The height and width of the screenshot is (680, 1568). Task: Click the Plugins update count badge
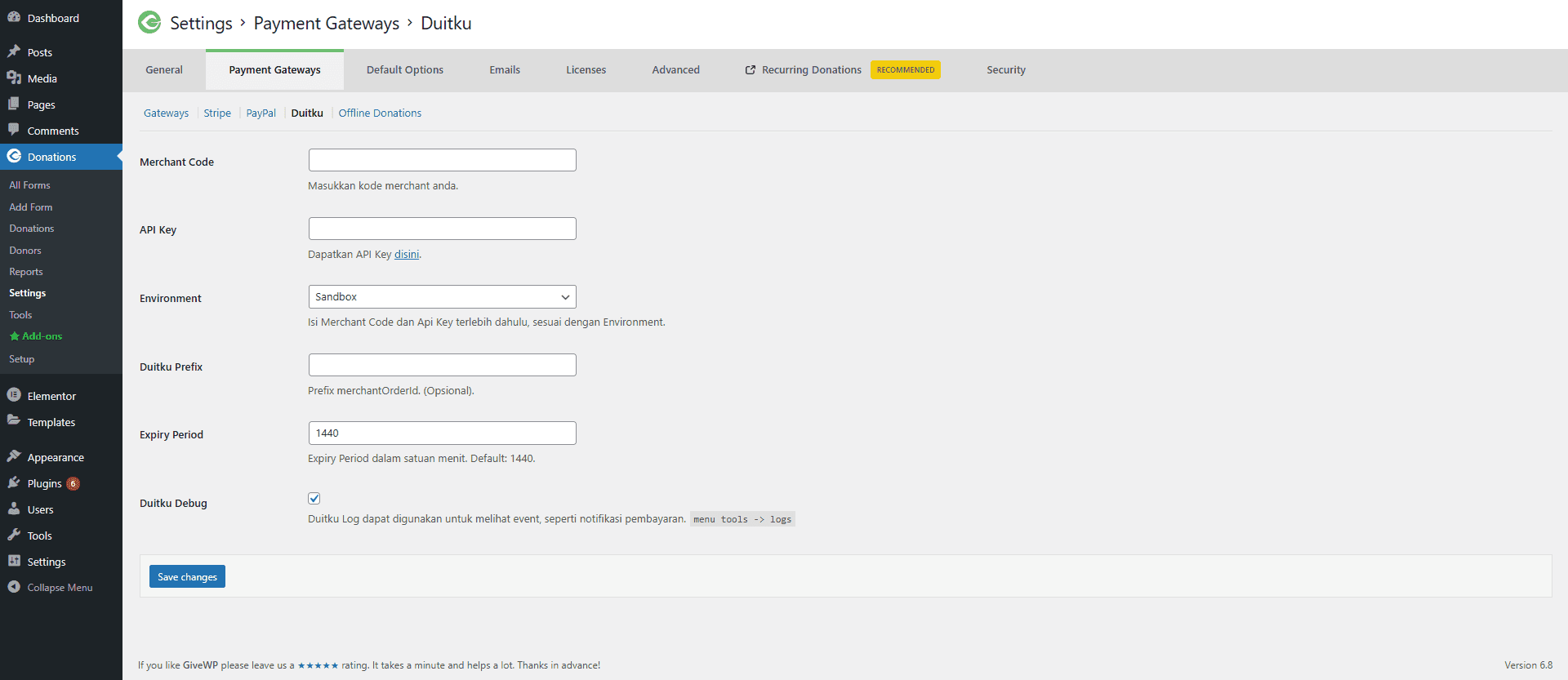click(73, 483)
